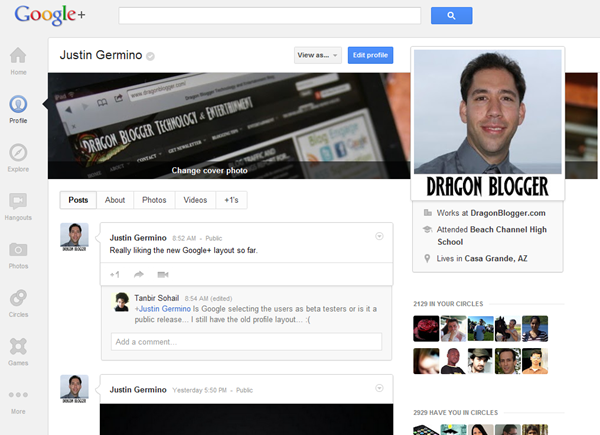The height and width of the screenshot is (435, 600).
Task: Click the Yesterday 5:50 PM timestamp
Action: click(x=199, y=390)
